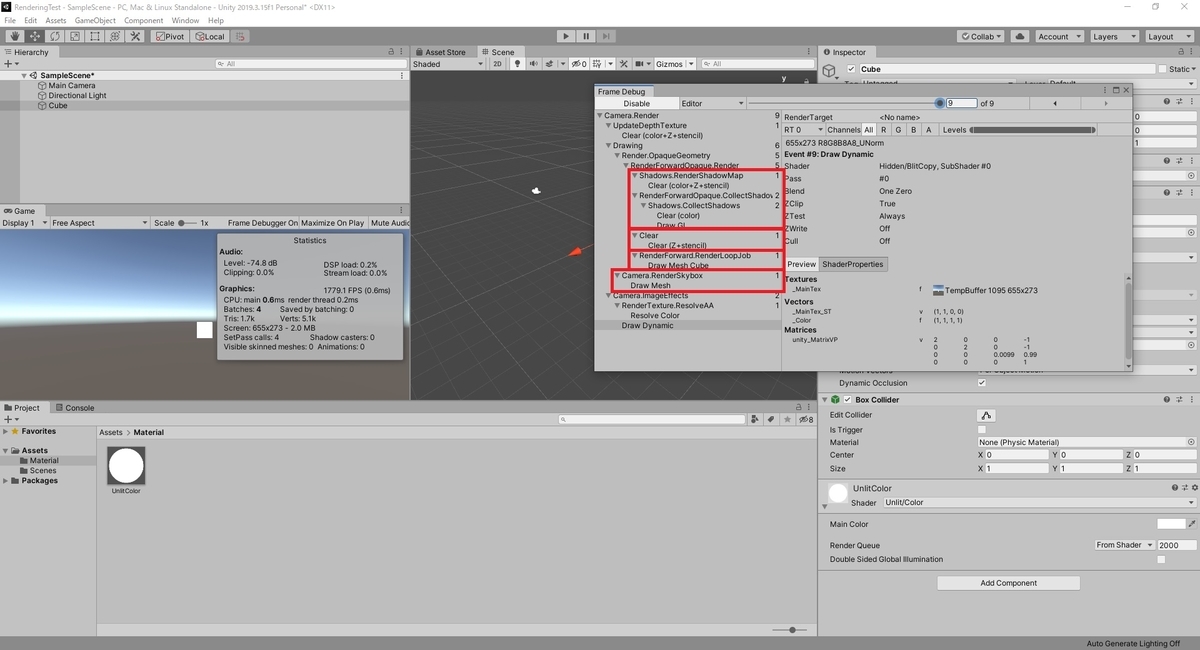1200x650 pixels.
Task: Toggle scene lighting bulb icon
Action: pyautogui.click(x=518, y=64)
